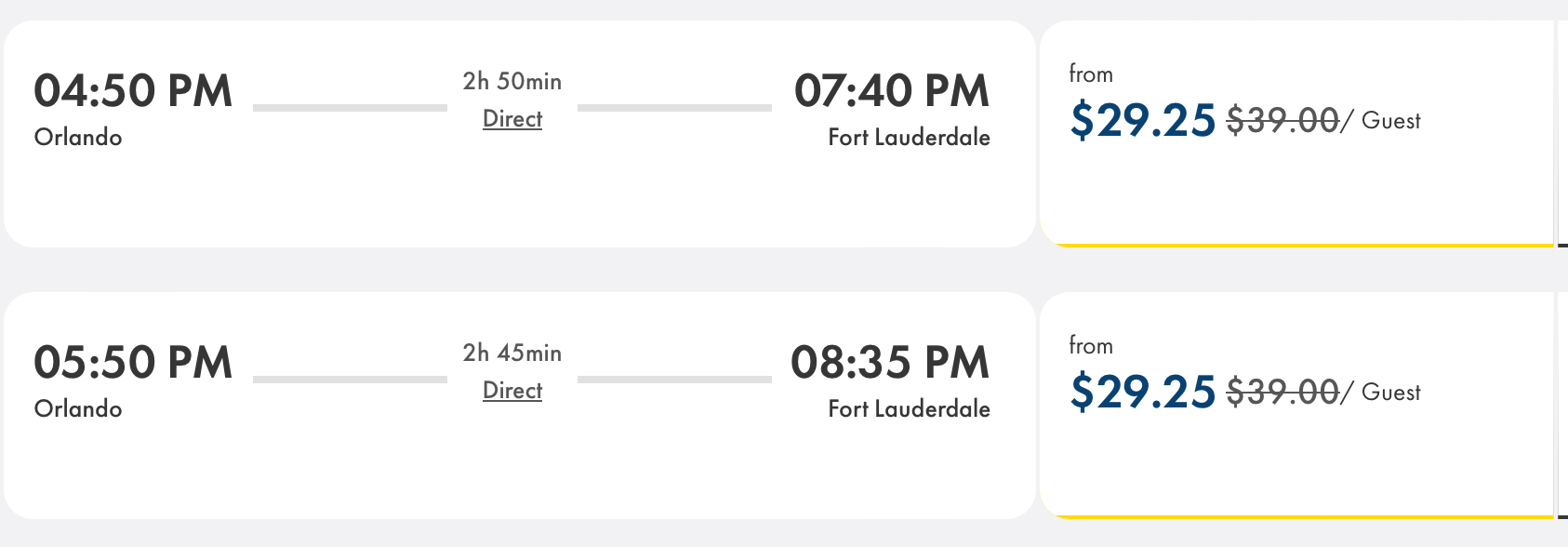Viewport: 1568px width, 547px height.
Task: Click the 2h 45min trip duration
Action: pyautogui.click(x=512, y=354)
